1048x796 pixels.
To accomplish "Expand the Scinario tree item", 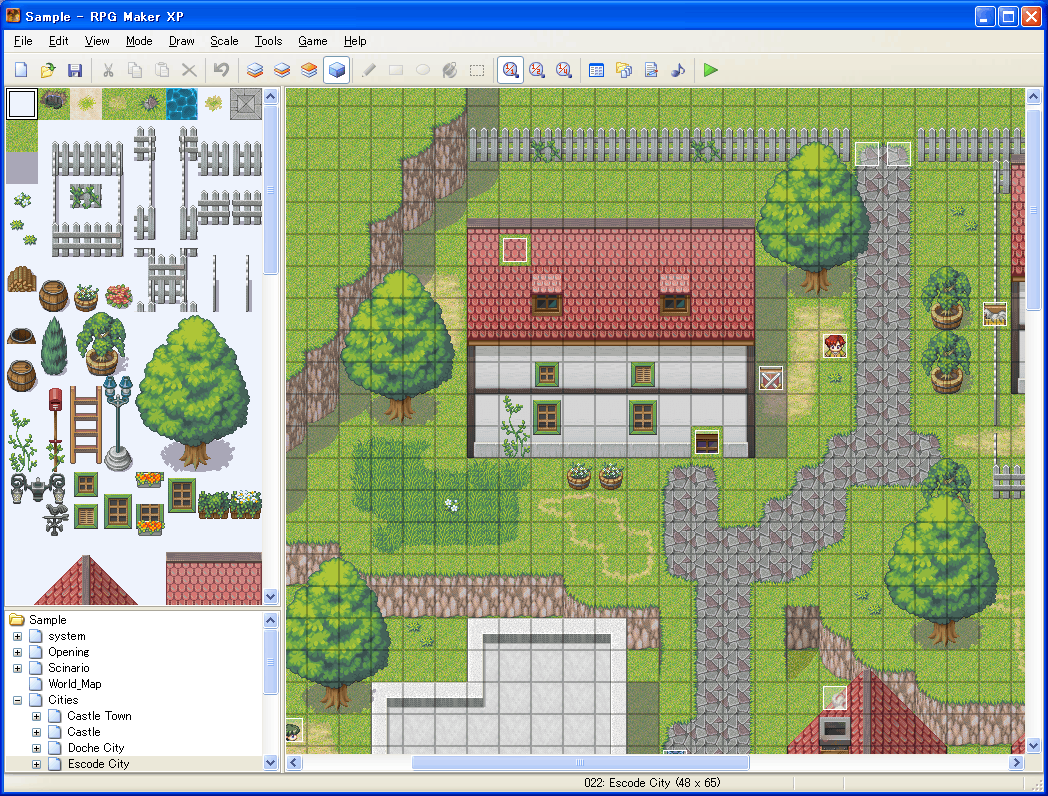I will (17, 668).
